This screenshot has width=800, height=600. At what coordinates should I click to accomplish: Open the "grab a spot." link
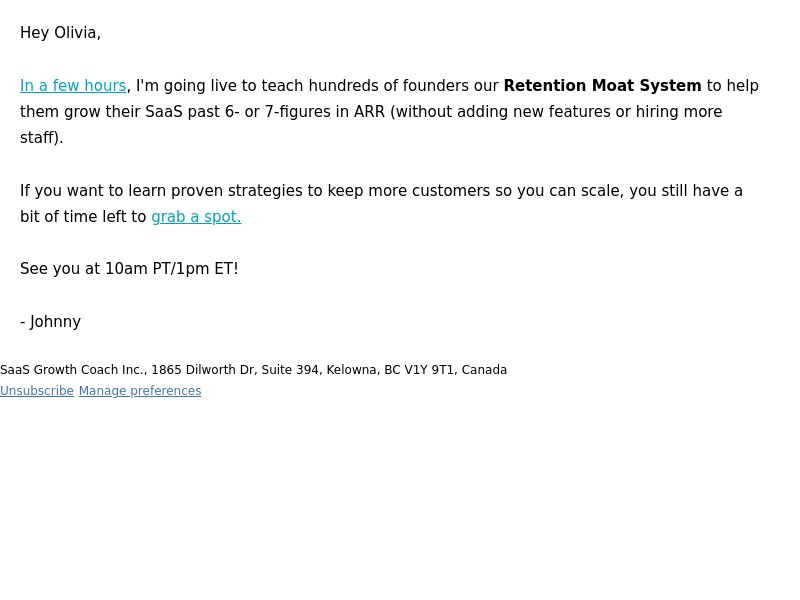[x=196, y=217]
